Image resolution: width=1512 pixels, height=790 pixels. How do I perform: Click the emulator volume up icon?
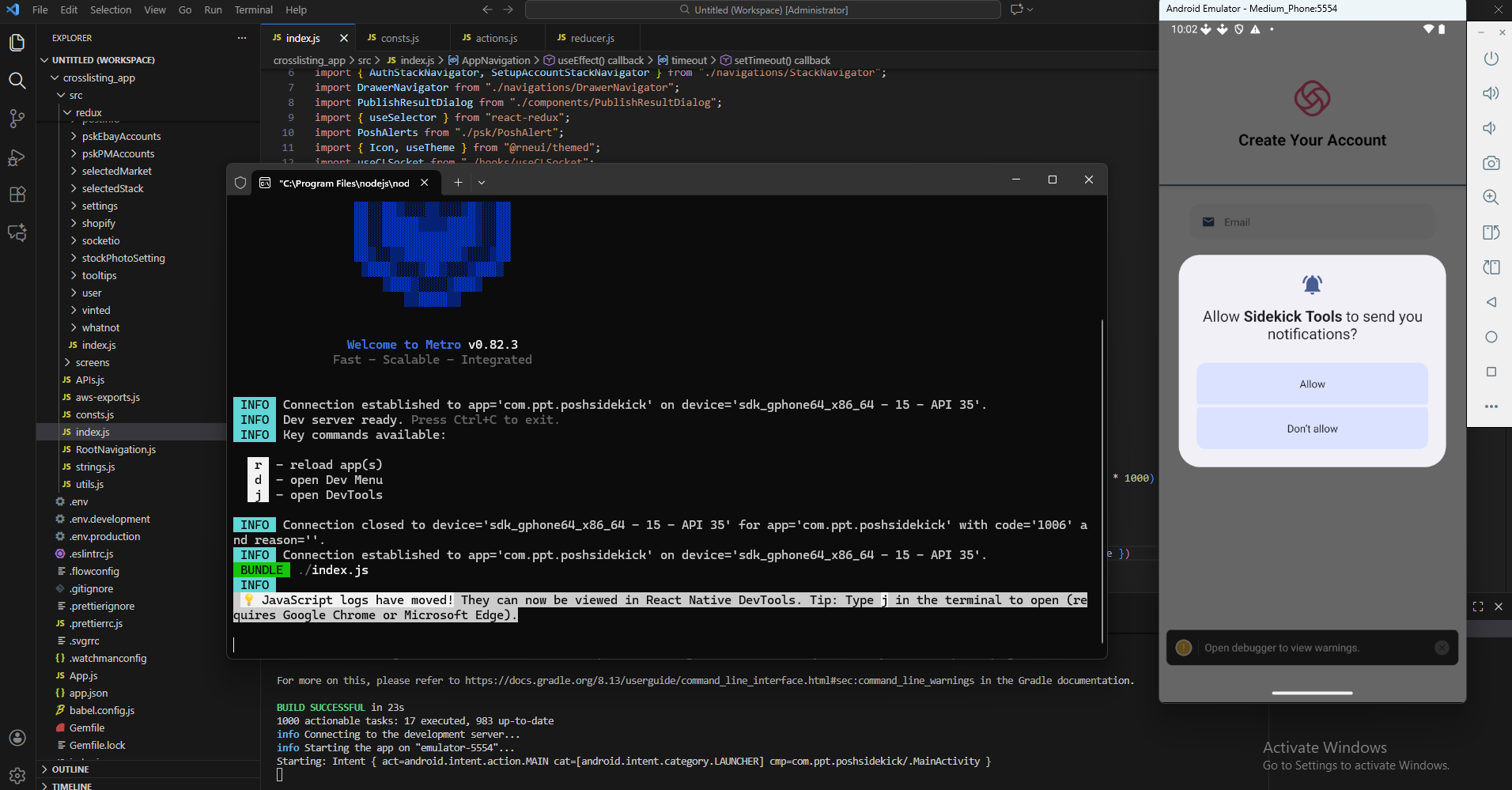(x=1491, y=93)
